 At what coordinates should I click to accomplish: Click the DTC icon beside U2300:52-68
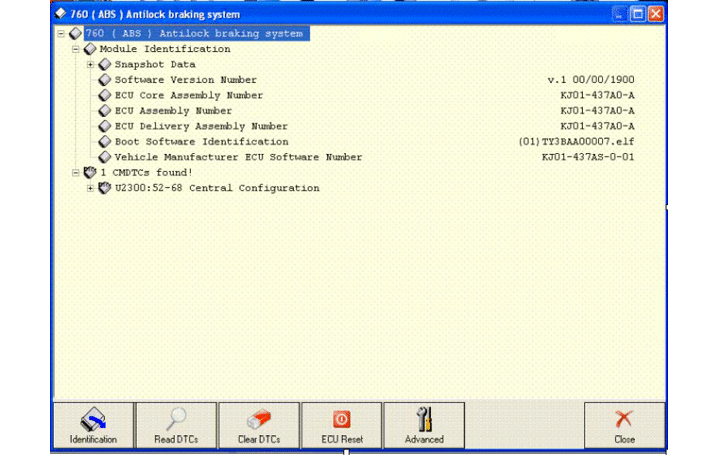tap(105, 188)
